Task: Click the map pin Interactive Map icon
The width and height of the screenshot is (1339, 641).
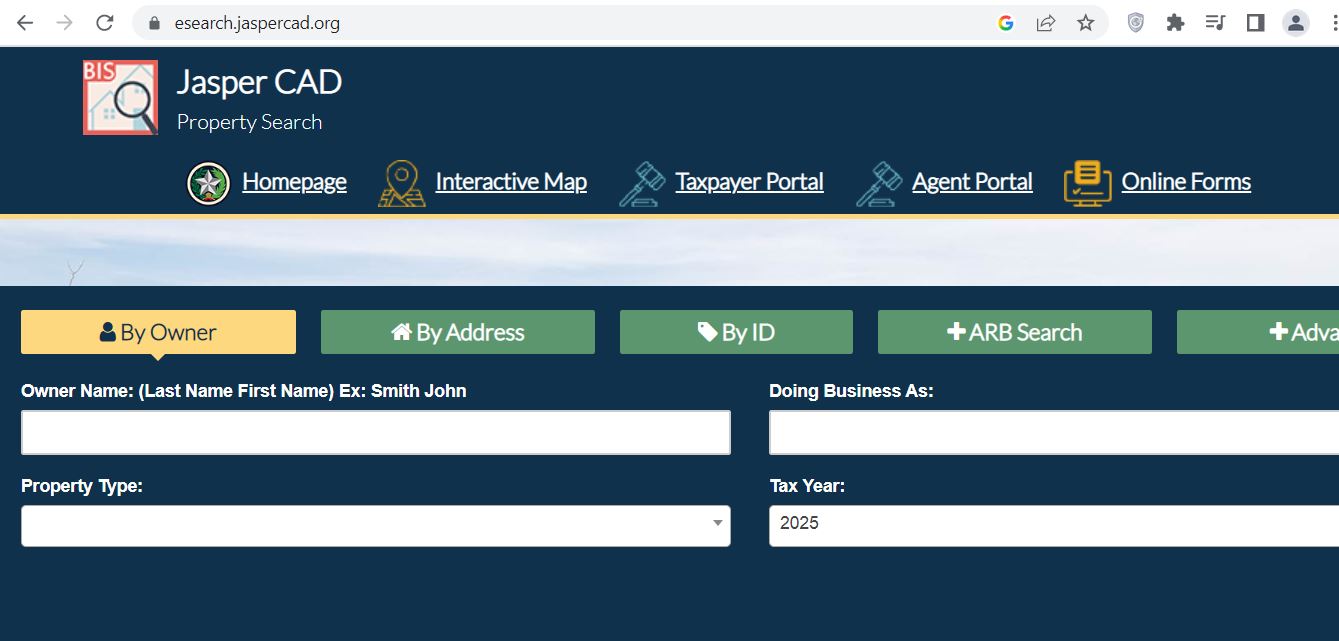Action: [x=402, y=184]
